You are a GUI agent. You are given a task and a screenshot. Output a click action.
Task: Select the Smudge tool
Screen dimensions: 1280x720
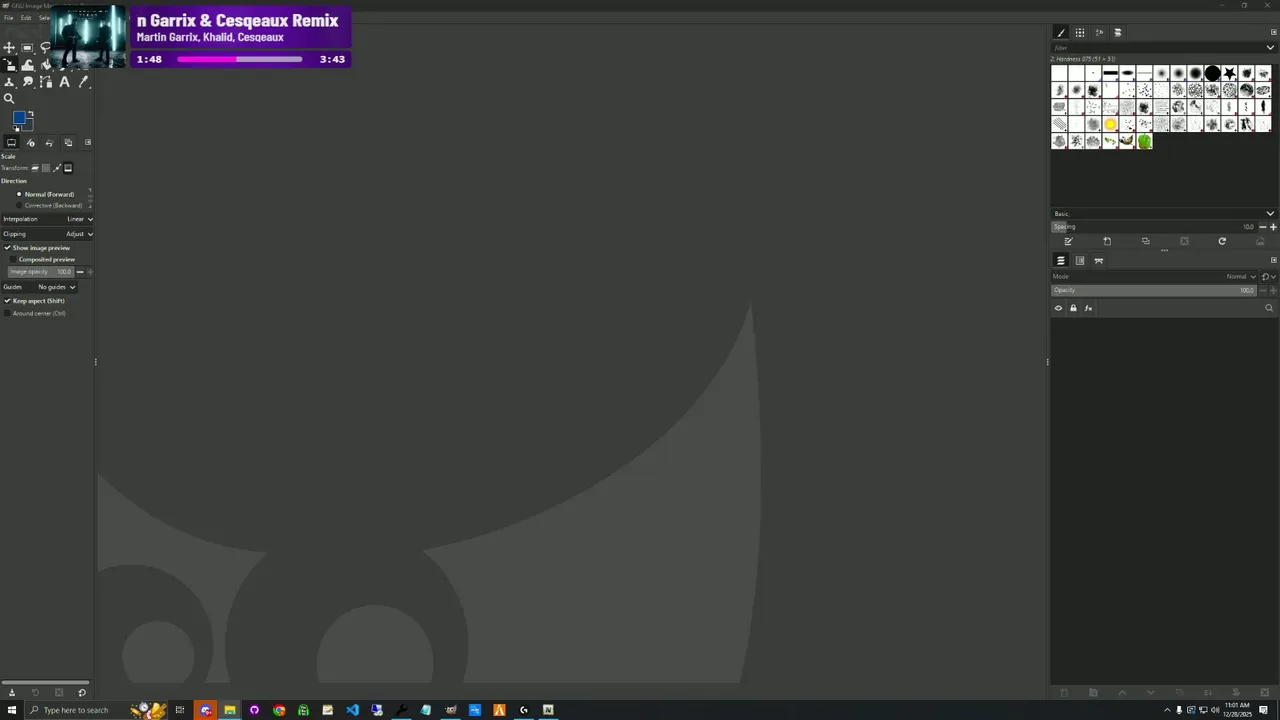[x=27, y=82]
